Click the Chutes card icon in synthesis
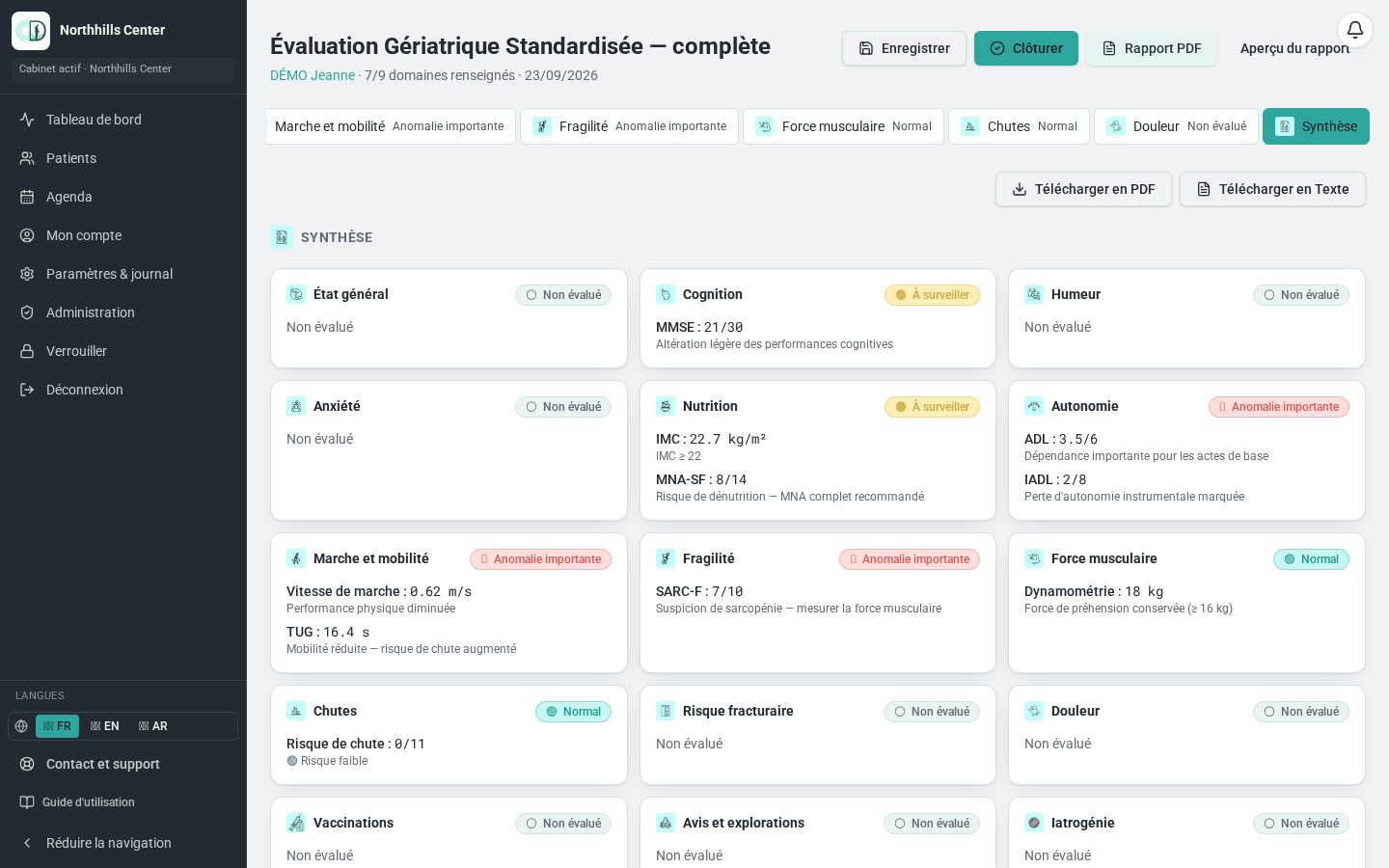 [x=296, y=711]
